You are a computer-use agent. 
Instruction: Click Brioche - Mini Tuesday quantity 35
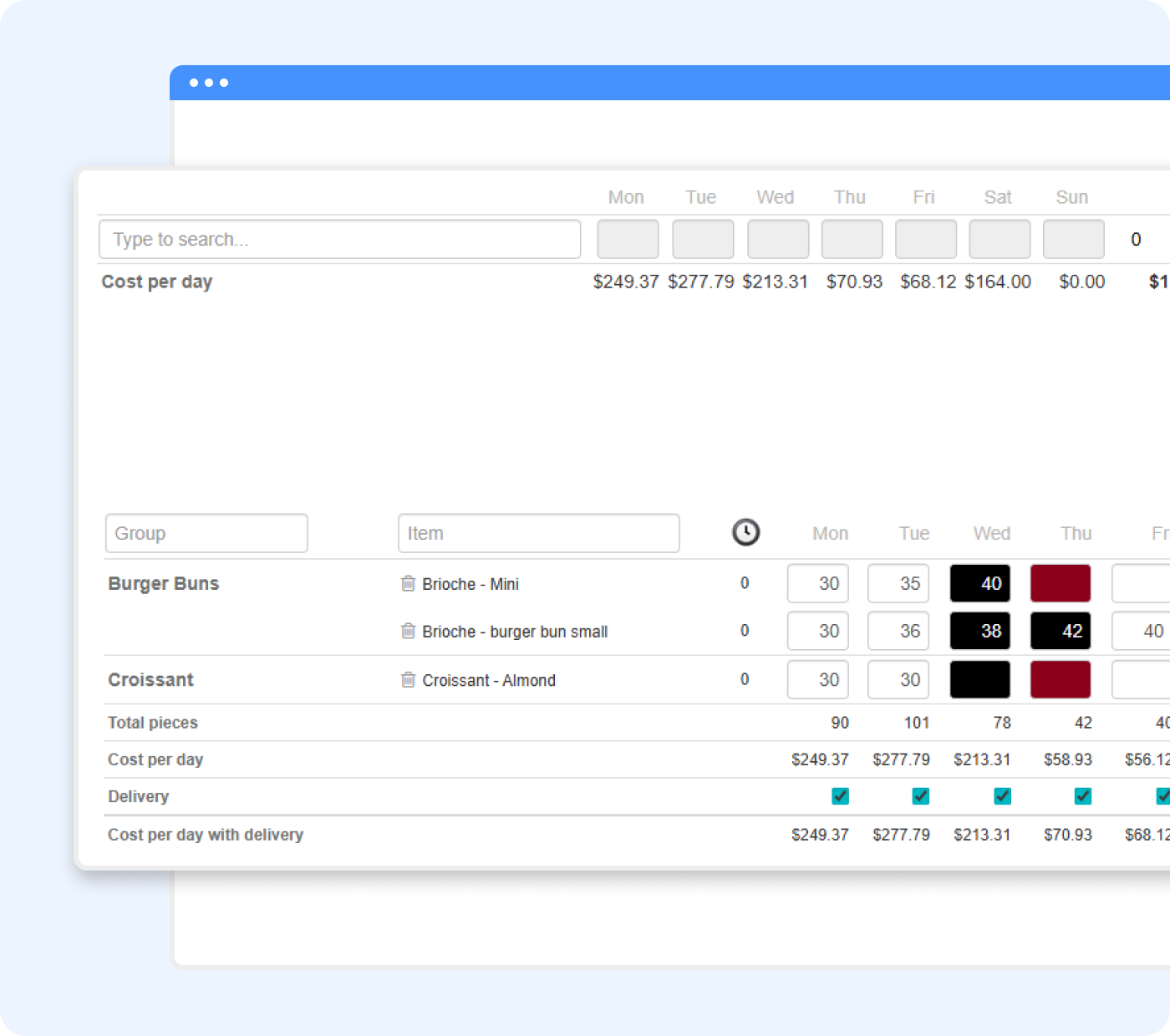point(898,583)
